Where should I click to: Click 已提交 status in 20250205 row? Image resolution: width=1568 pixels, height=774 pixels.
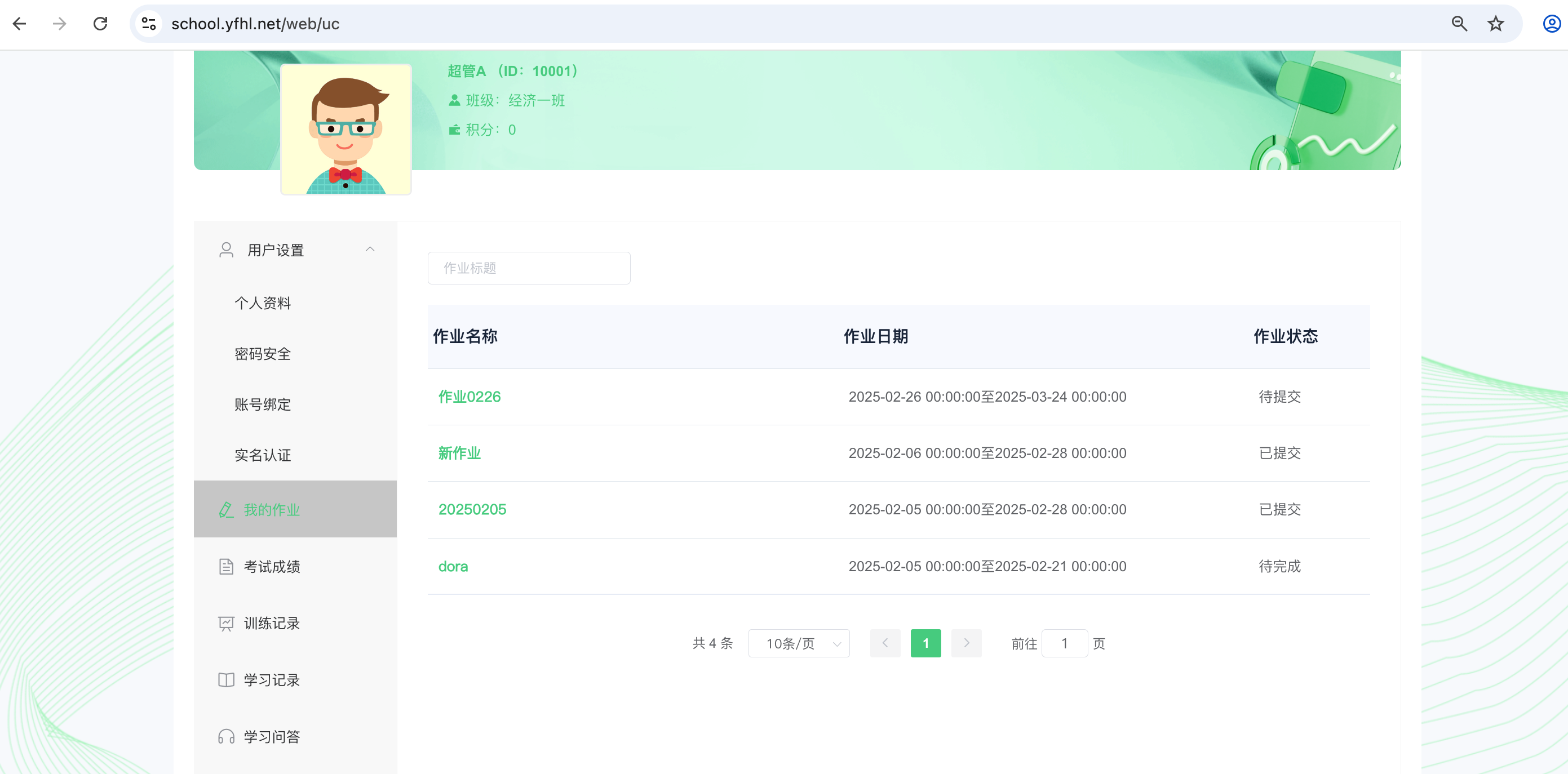(x=1279, y=509)
